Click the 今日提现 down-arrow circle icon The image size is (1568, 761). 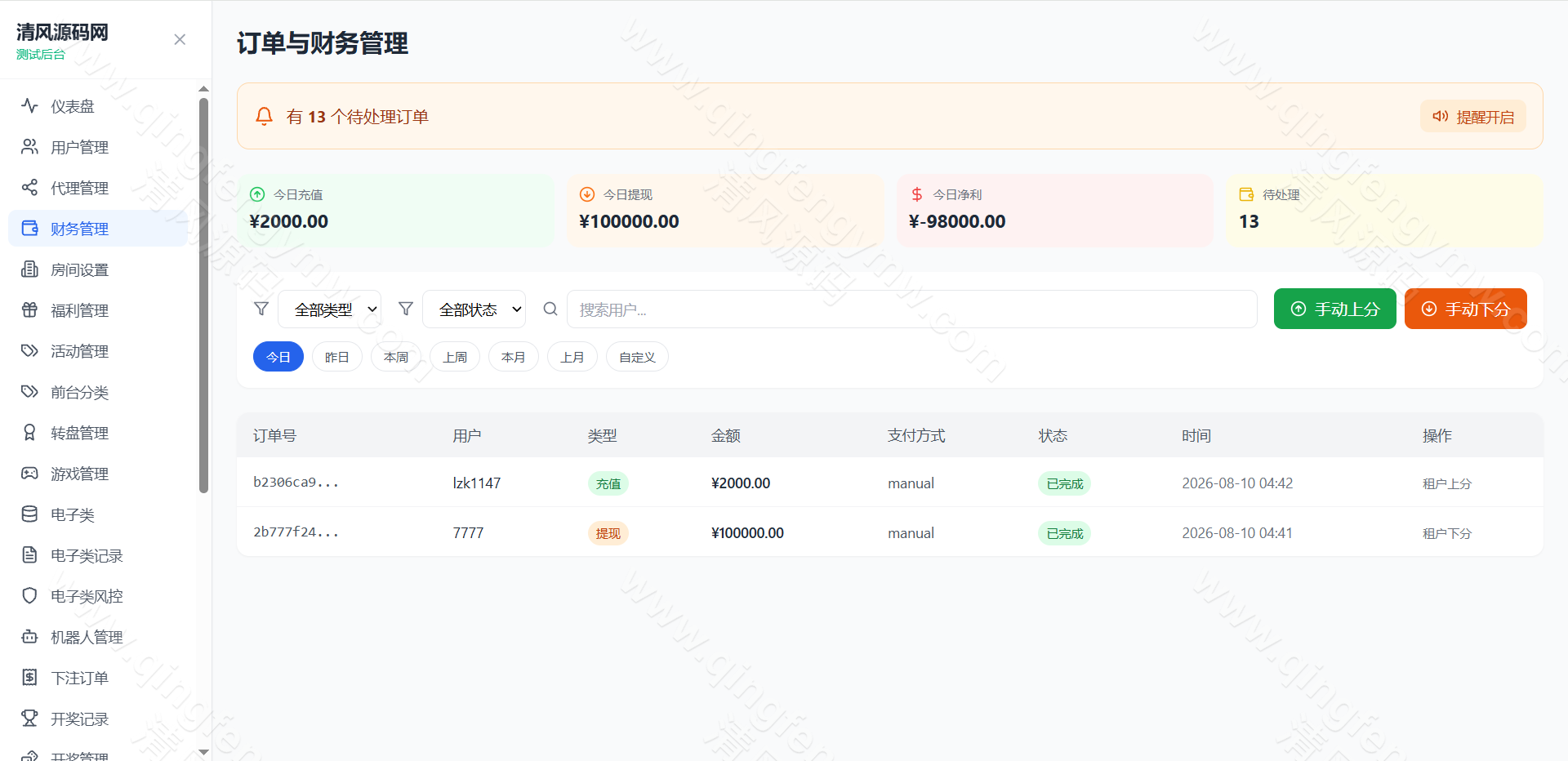586,194
